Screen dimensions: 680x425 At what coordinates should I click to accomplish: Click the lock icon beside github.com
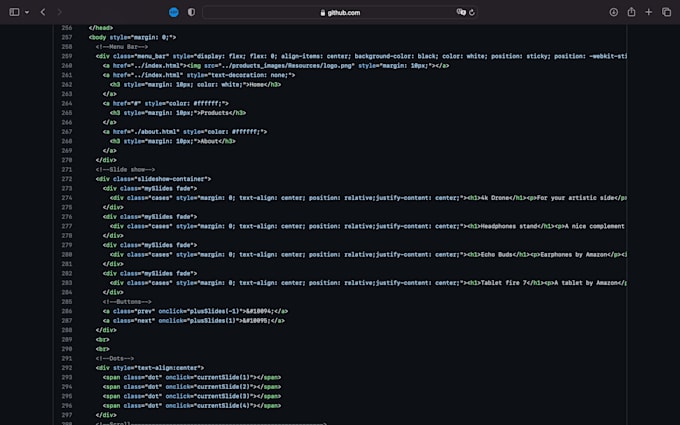pyautogui.click(x=323, y=13)
